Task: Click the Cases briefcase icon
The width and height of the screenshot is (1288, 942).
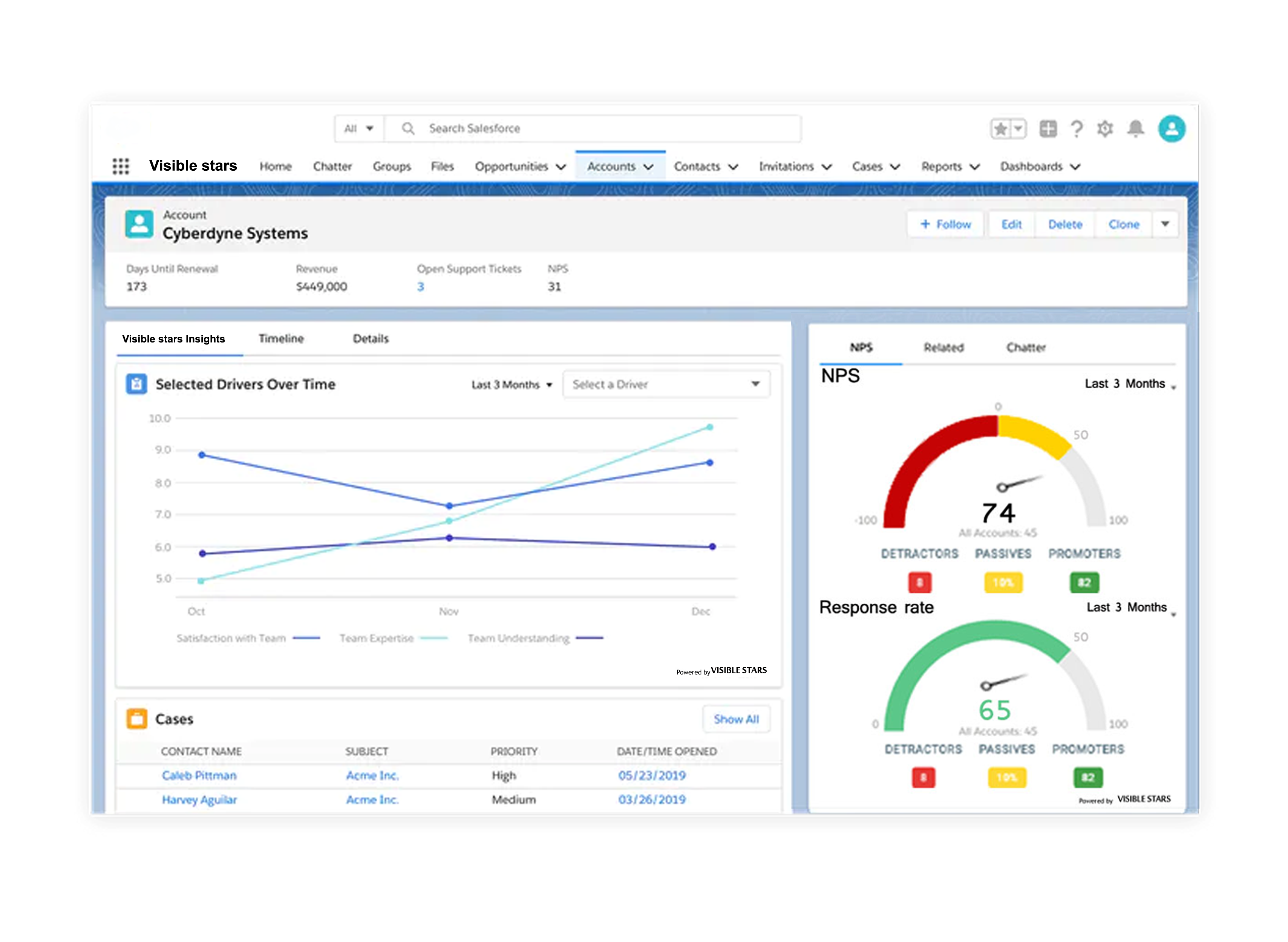Action: coord(137,719)
